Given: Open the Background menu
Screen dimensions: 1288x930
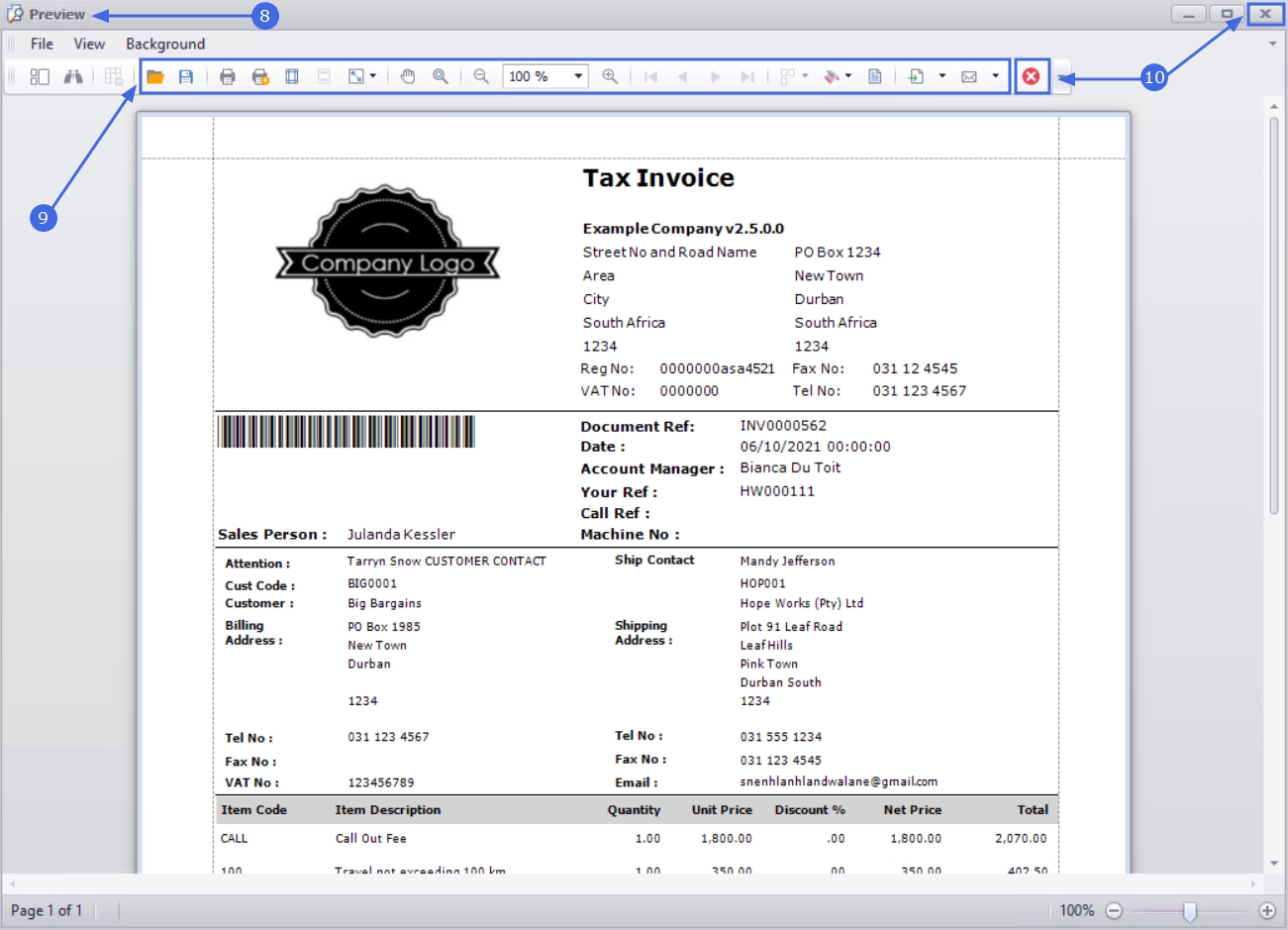Looking at the screenshot, I should coord(165,44).
